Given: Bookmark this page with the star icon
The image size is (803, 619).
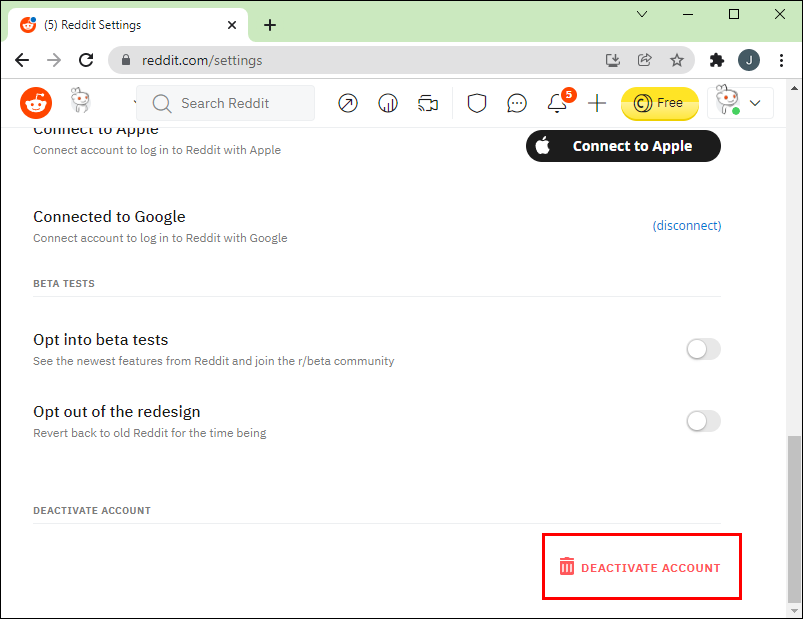Looking at the screenshot, I should pyautogui.click(x=677, y=60).
